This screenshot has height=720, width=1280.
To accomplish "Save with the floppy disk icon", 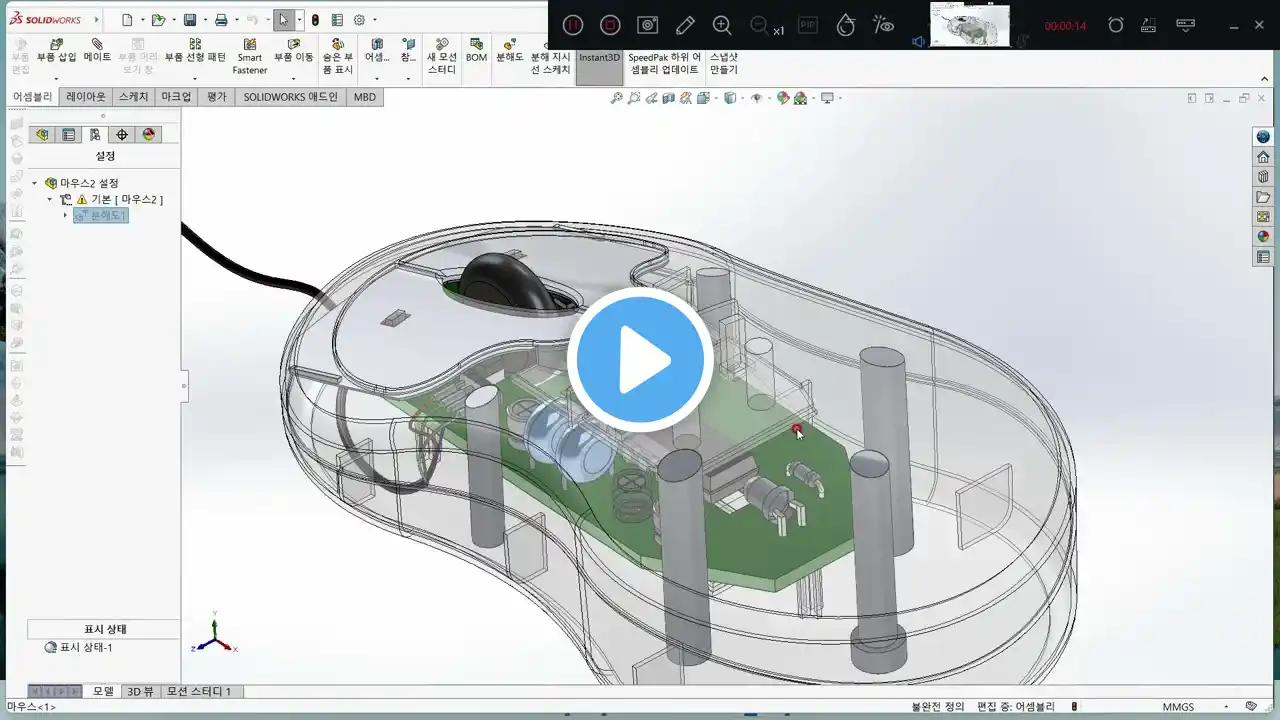I will pos(189,20).
